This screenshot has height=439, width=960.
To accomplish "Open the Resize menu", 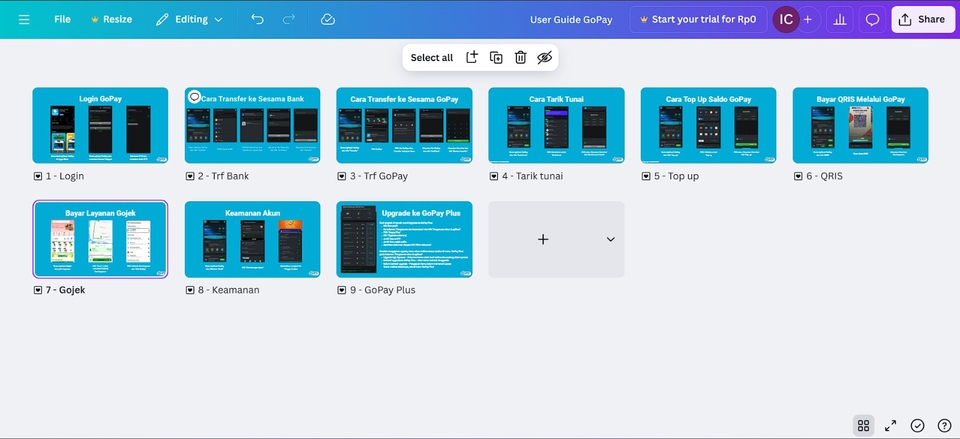I will point(111,19).
